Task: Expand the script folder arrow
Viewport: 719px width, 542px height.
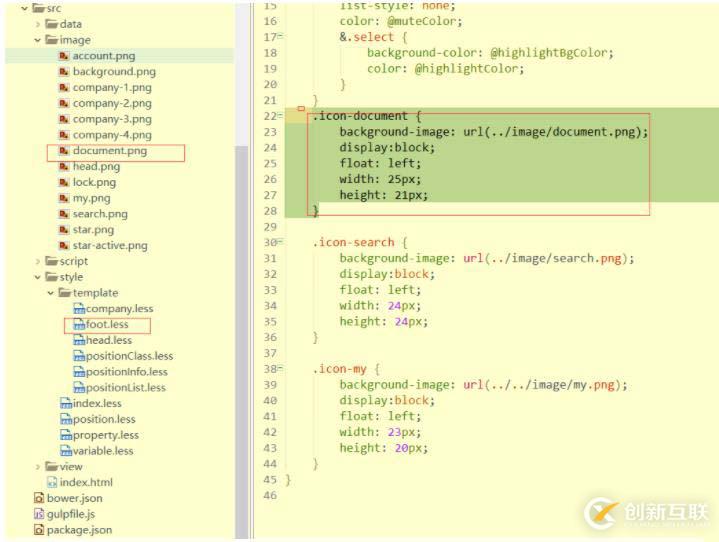Action: [x=38, y=261]
